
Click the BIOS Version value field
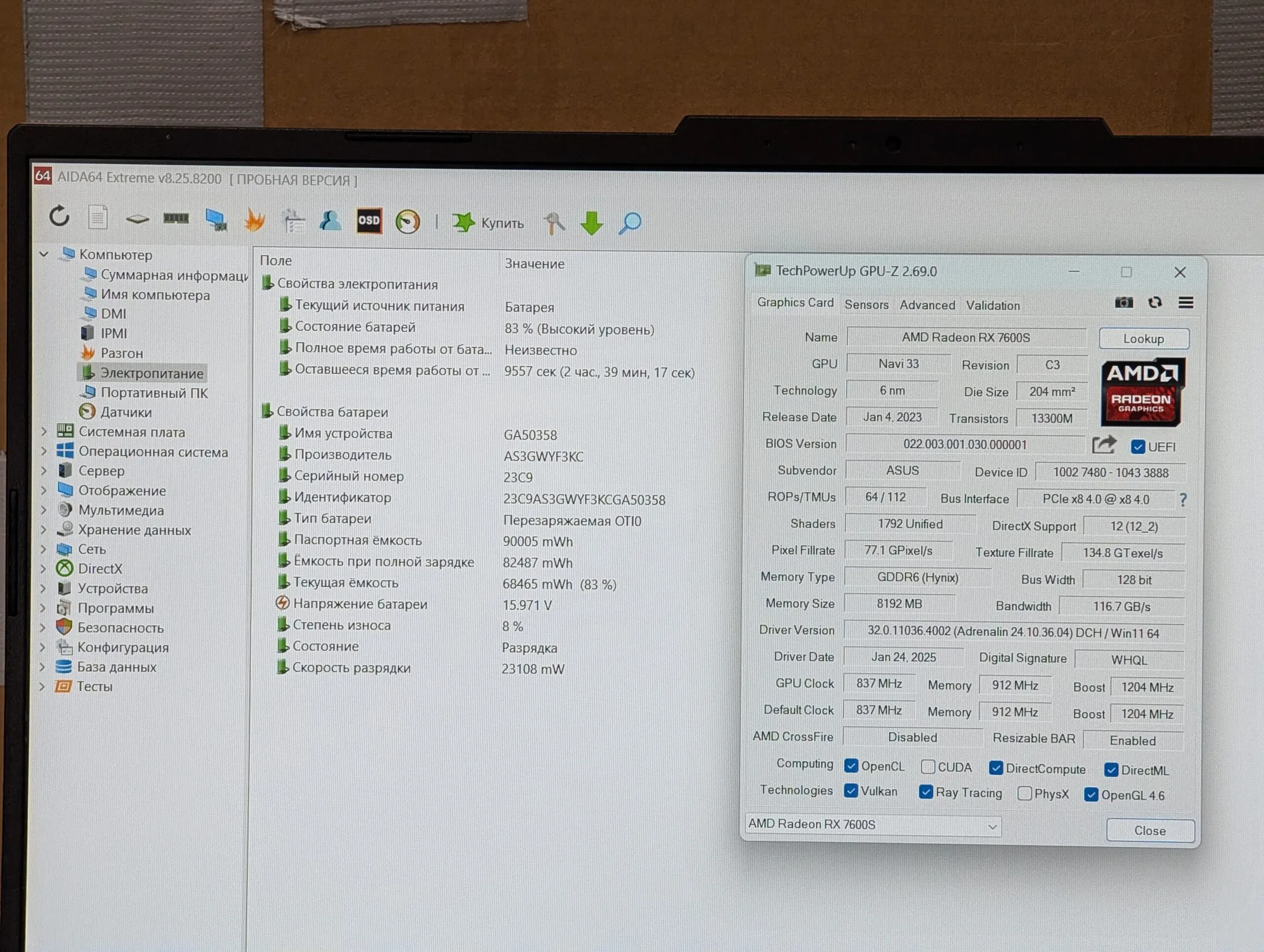pos(965,444)
